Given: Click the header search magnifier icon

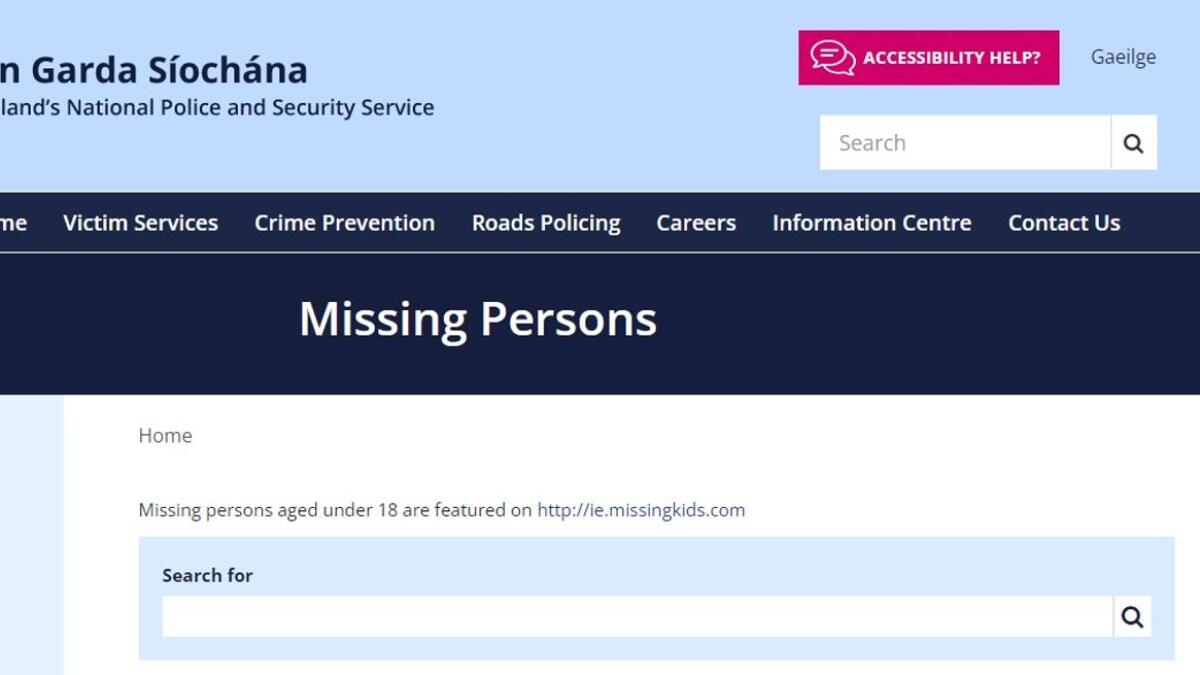Looking at the screenshot, I should 1133,143.
